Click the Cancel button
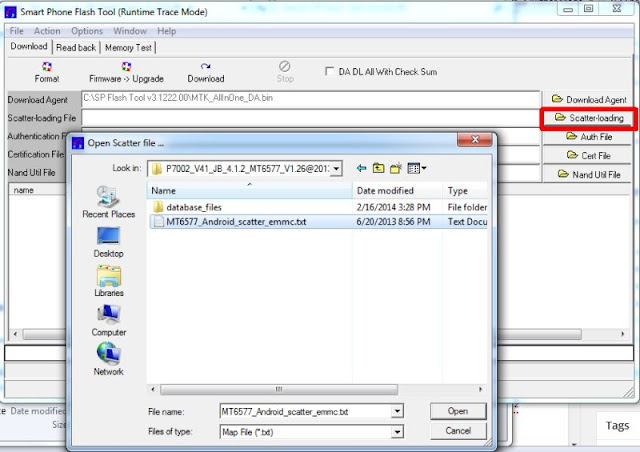 pyautogui.click(x=458, y=431)
